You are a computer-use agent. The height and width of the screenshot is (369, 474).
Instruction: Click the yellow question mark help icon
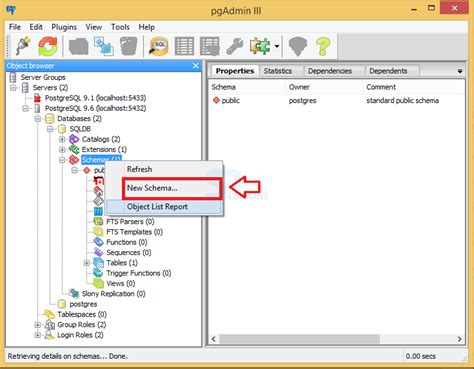(323, 46)
